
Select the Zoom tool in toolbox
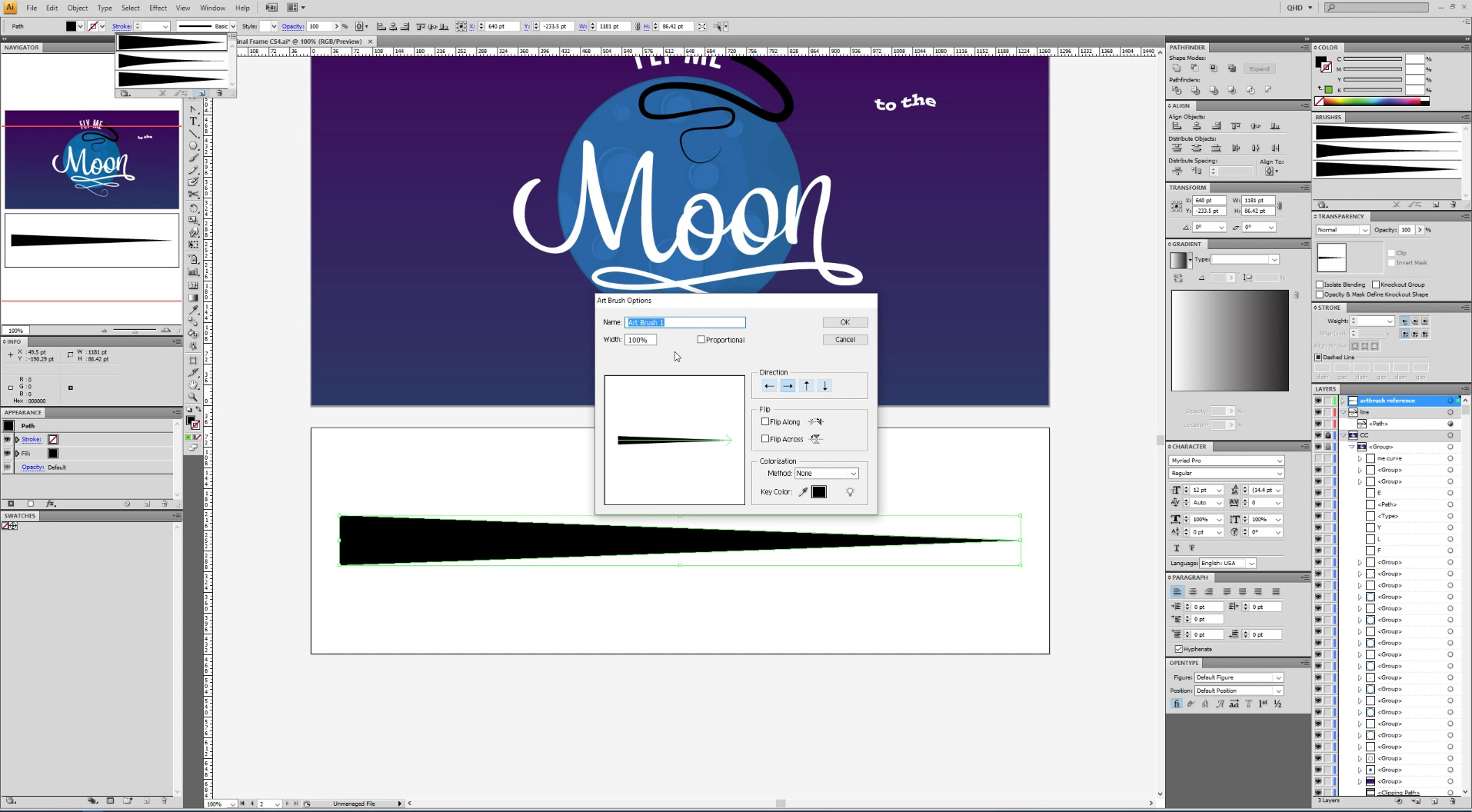point(194,397)
